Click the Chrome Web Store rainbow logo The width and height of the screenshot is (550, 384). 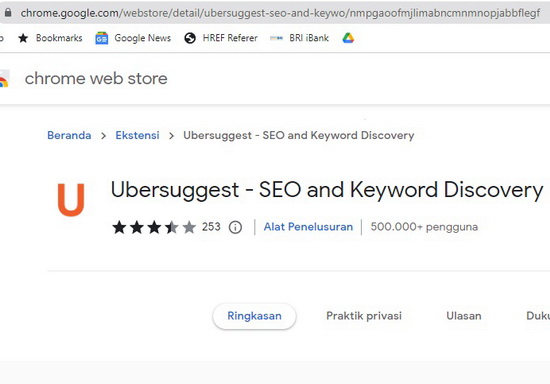(x=4, y=79)
